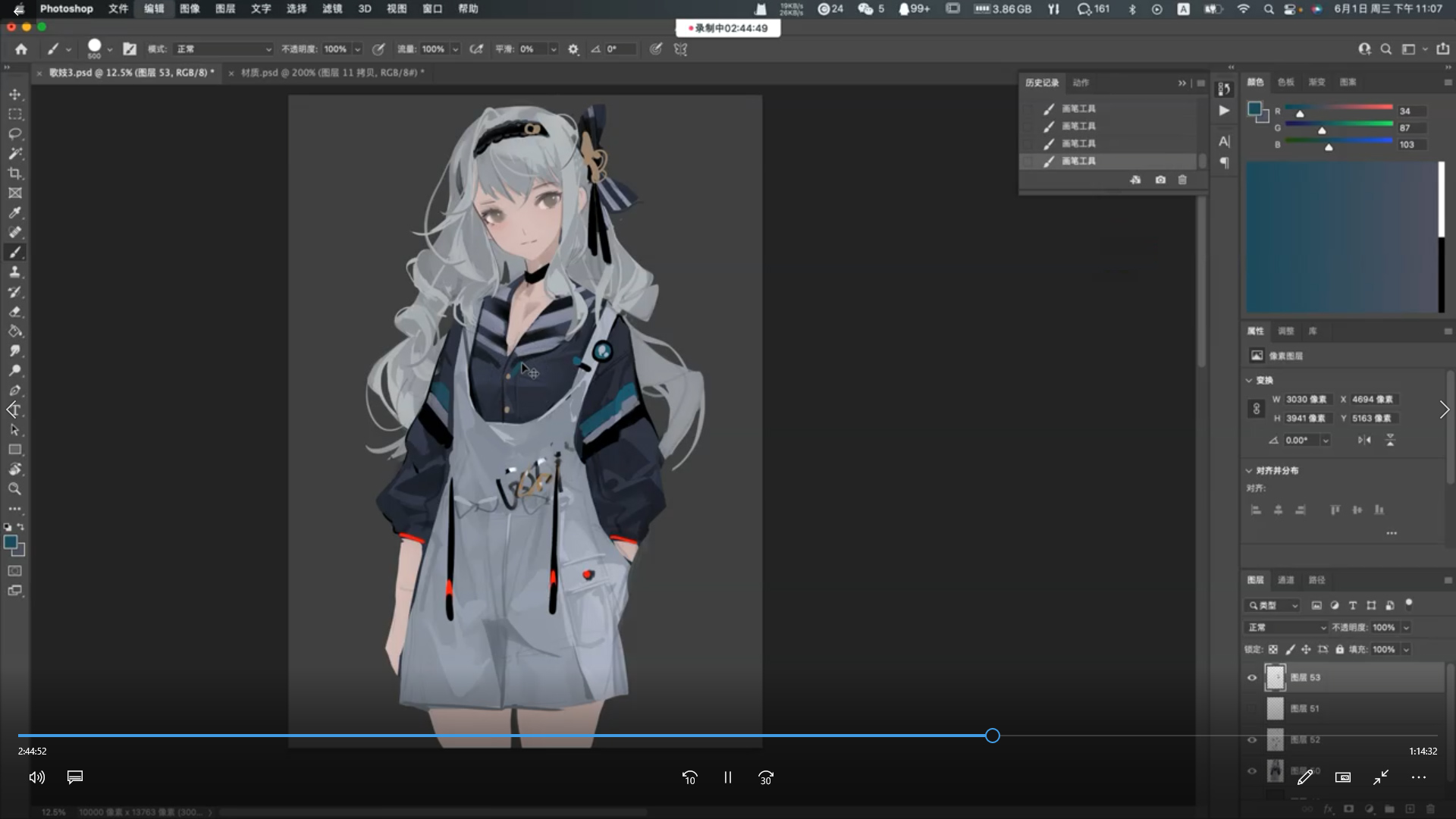Viewport: 1456px width, 819px height.
Task: Open brush settings panel icon
Action: point(130,49)
